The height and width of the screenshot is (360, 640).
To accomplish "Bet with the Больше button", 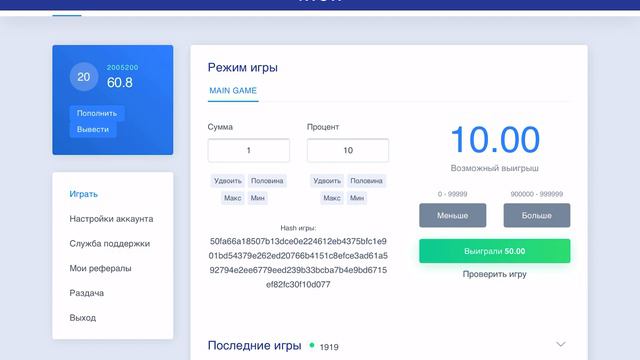I will point(537,215).
